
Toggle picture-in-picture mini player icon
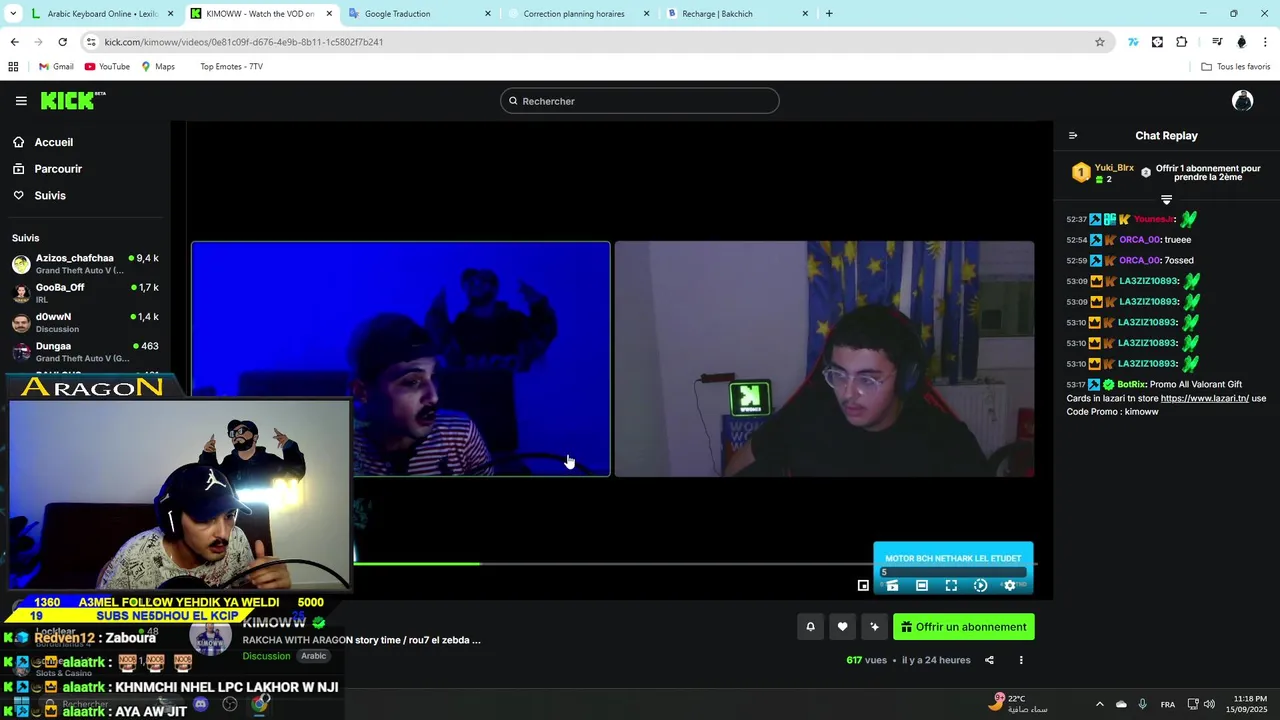(863, 586)
